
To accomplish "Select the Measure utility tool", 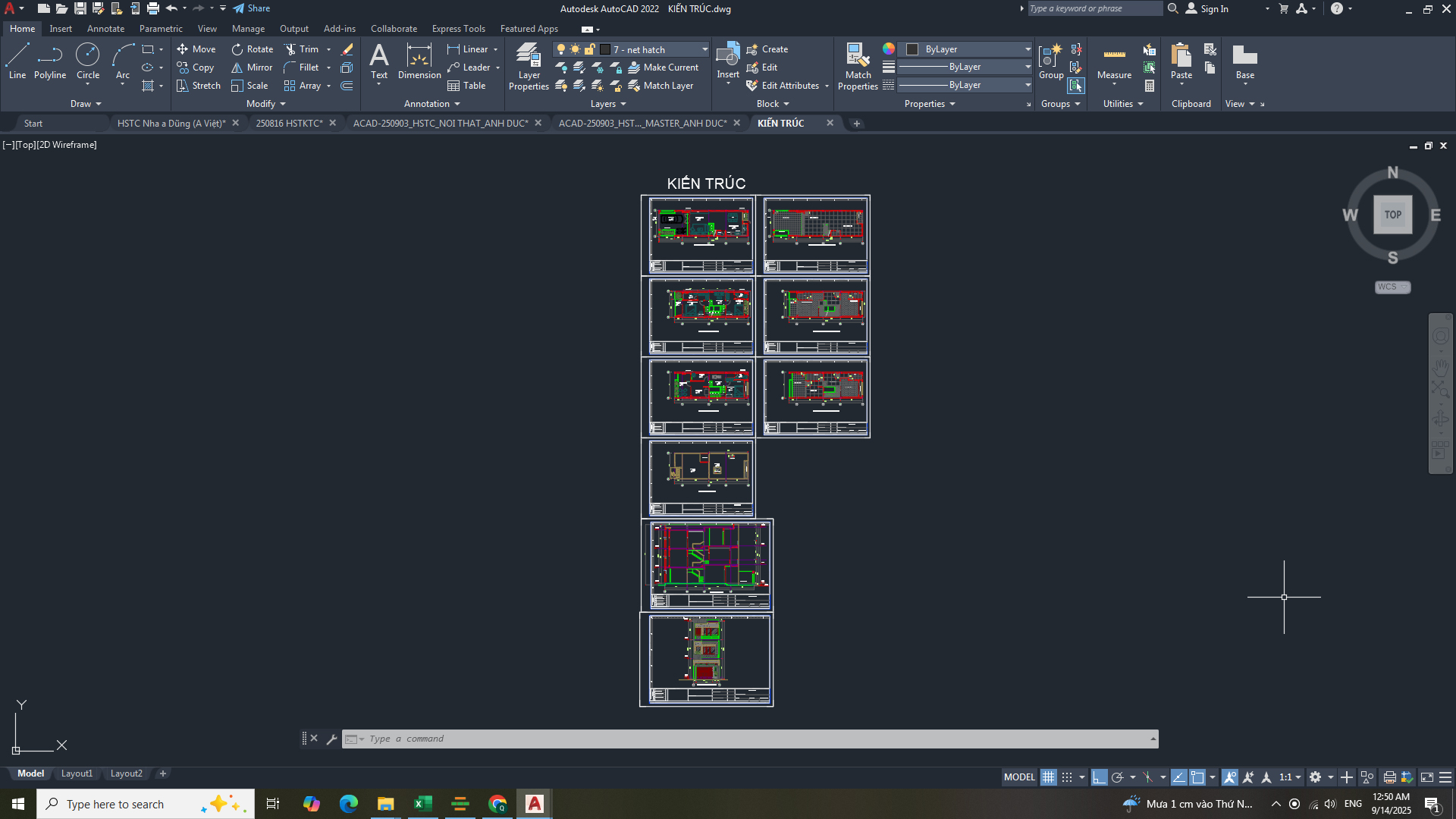I will [x=1114, y=61].
